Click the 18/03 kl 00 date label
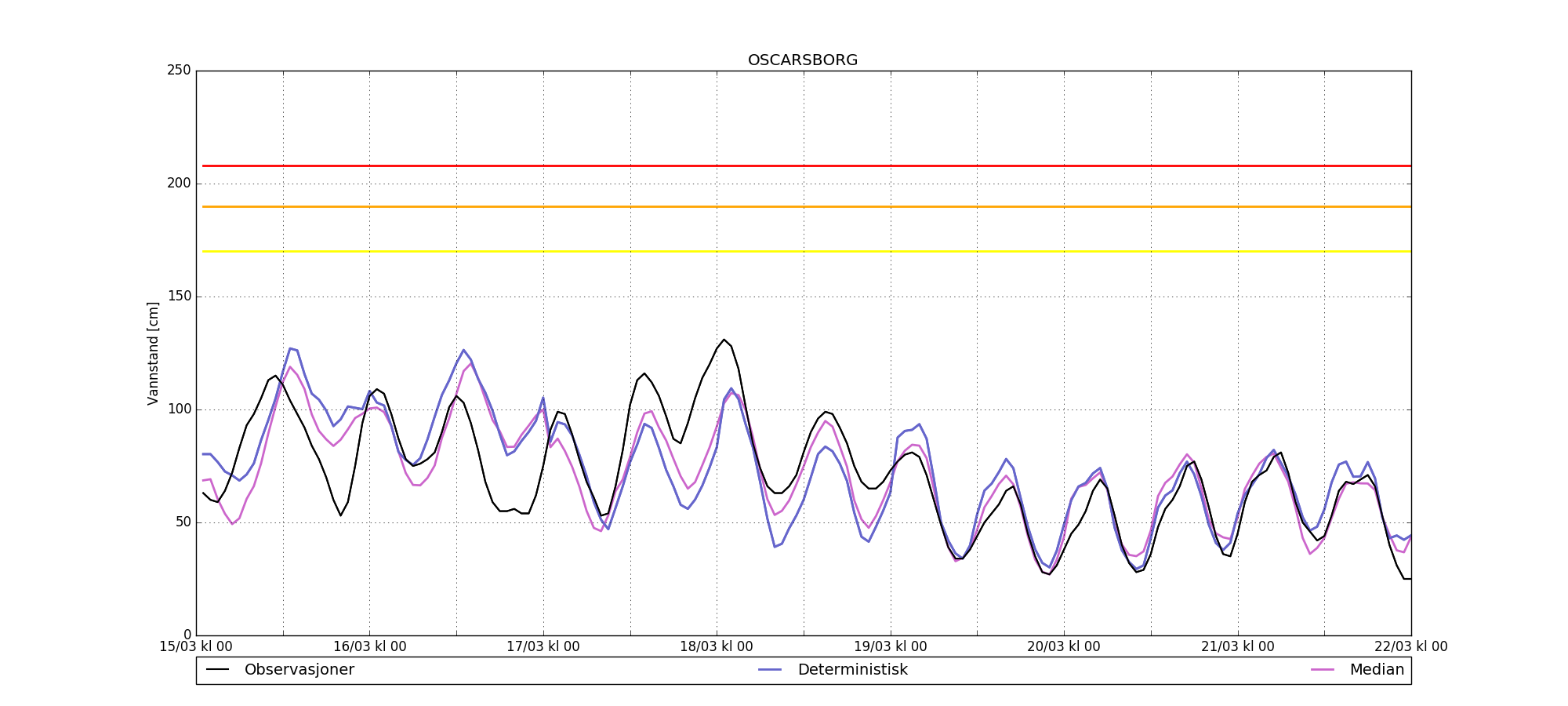 click(x=717, y=646)
